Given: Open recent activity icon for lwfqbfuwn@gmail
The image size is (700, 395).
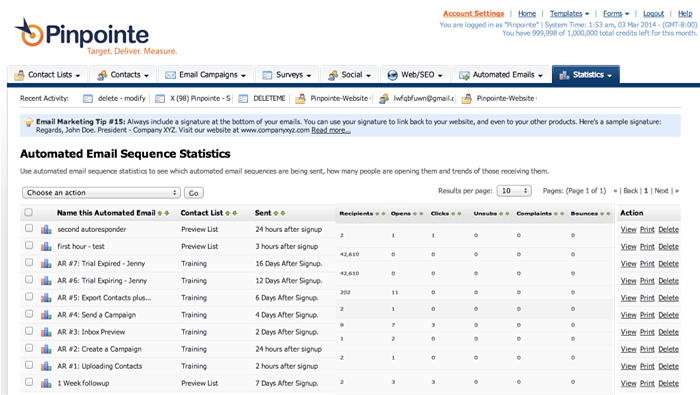Looking at the screenshot, I should (x=383, y=99).
